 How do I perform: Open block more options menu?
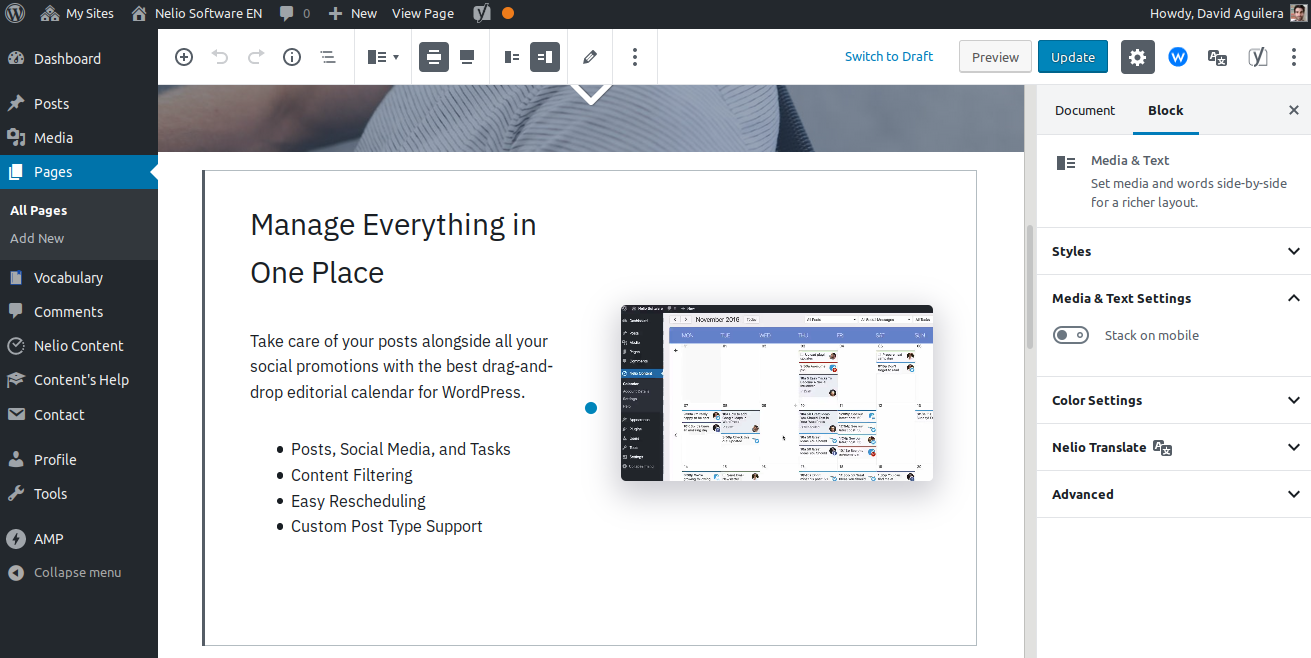[x=635, y=57]
